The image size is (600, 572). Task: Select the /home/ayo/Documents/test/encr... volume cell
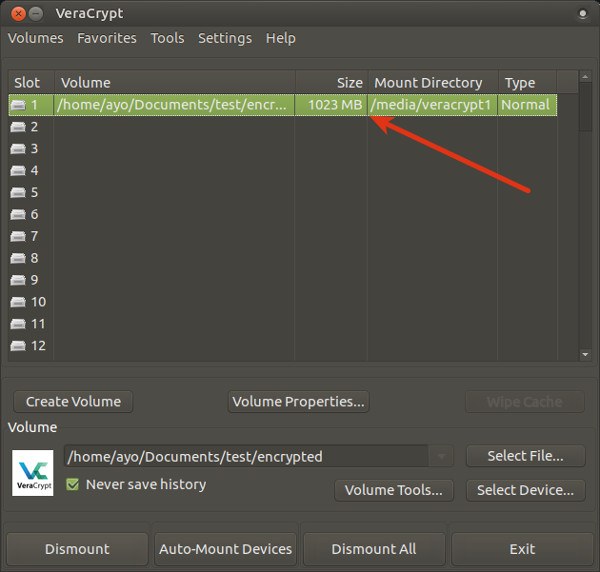click(x=174, y=105)
